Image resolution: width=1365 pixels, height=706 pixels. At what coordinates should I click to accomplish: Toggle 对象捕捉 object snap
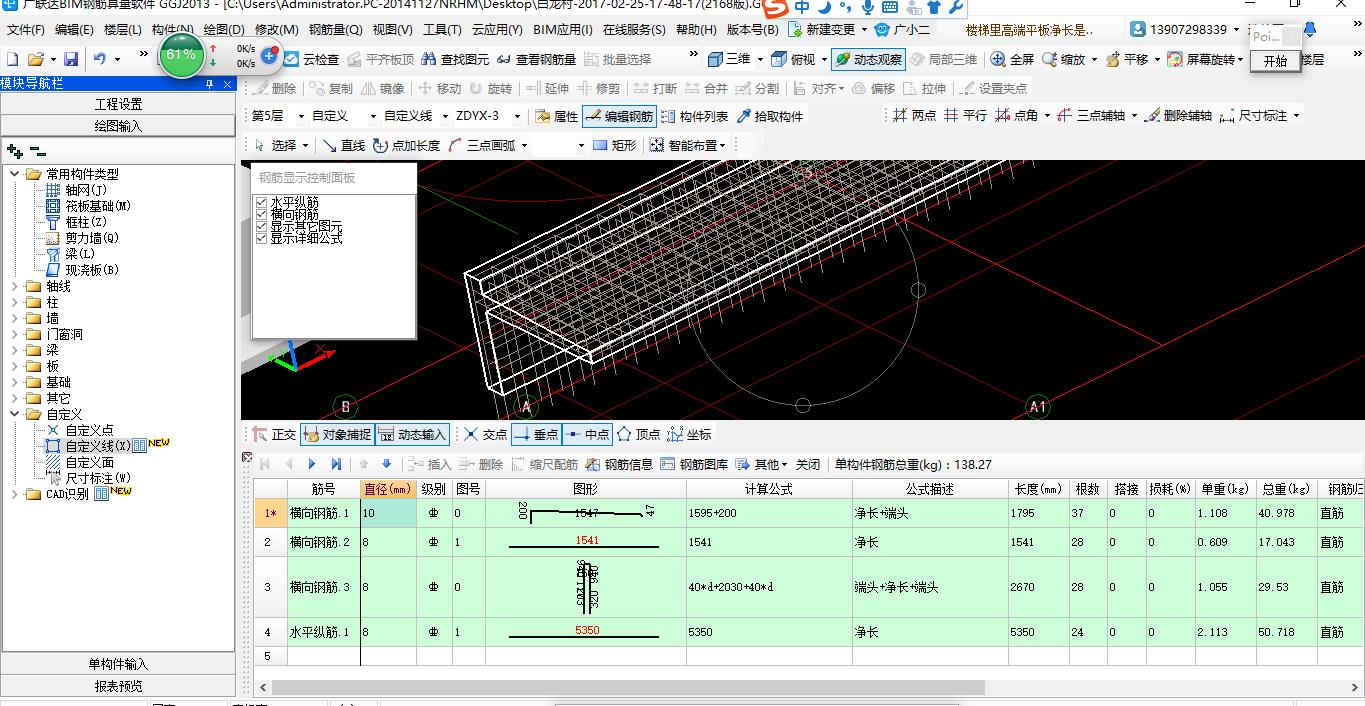[337, 435]
